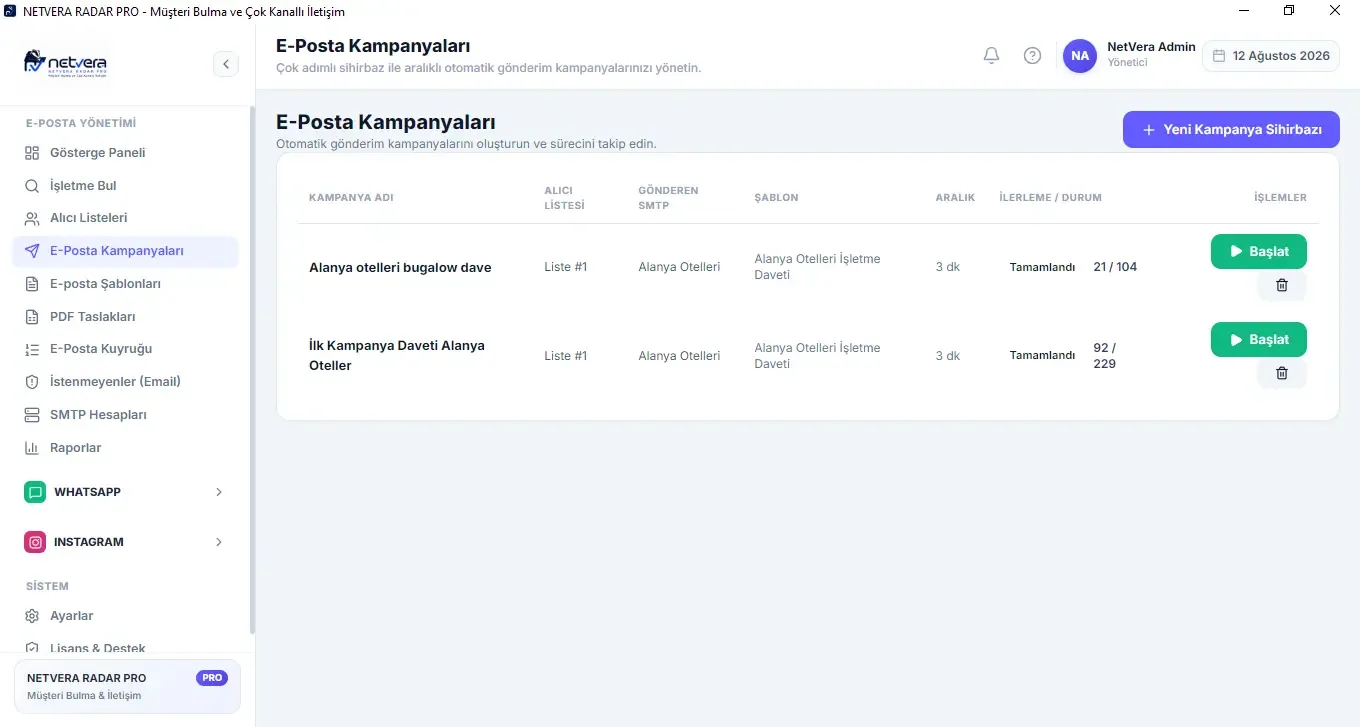This screenshot has width=1360, height=727.
Task: Open Raporlar in the sidebar
Action: tap(125, 448)
